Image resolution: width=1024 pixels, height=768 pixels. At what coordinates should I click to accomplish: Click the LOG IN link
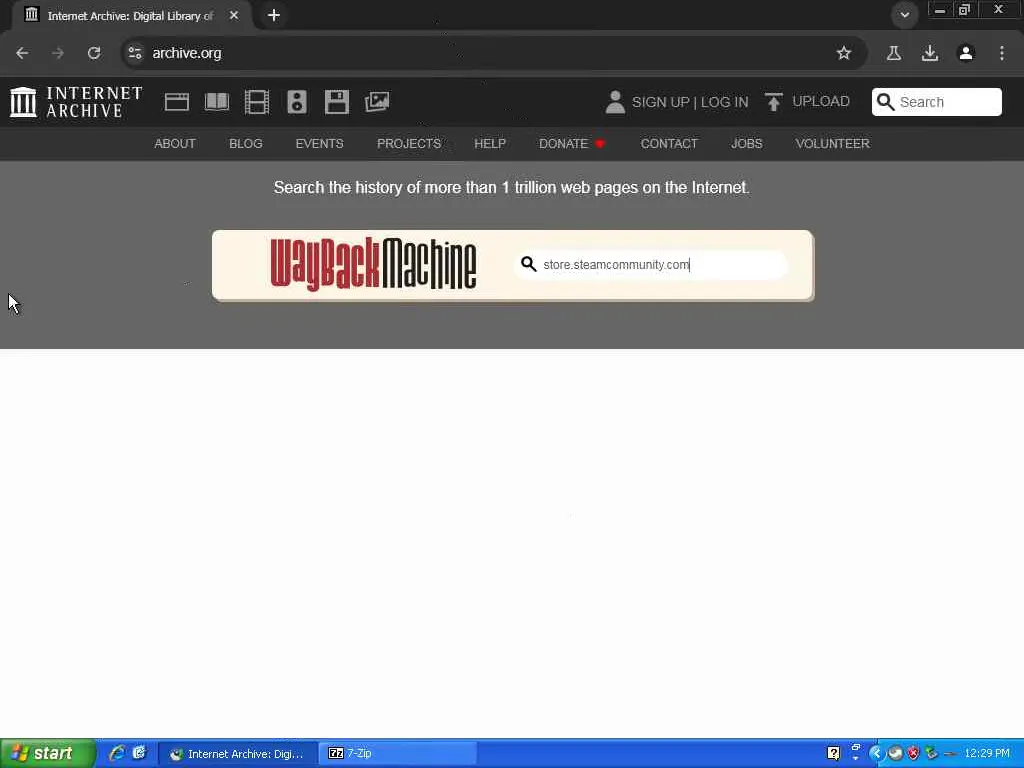(724, 103)
